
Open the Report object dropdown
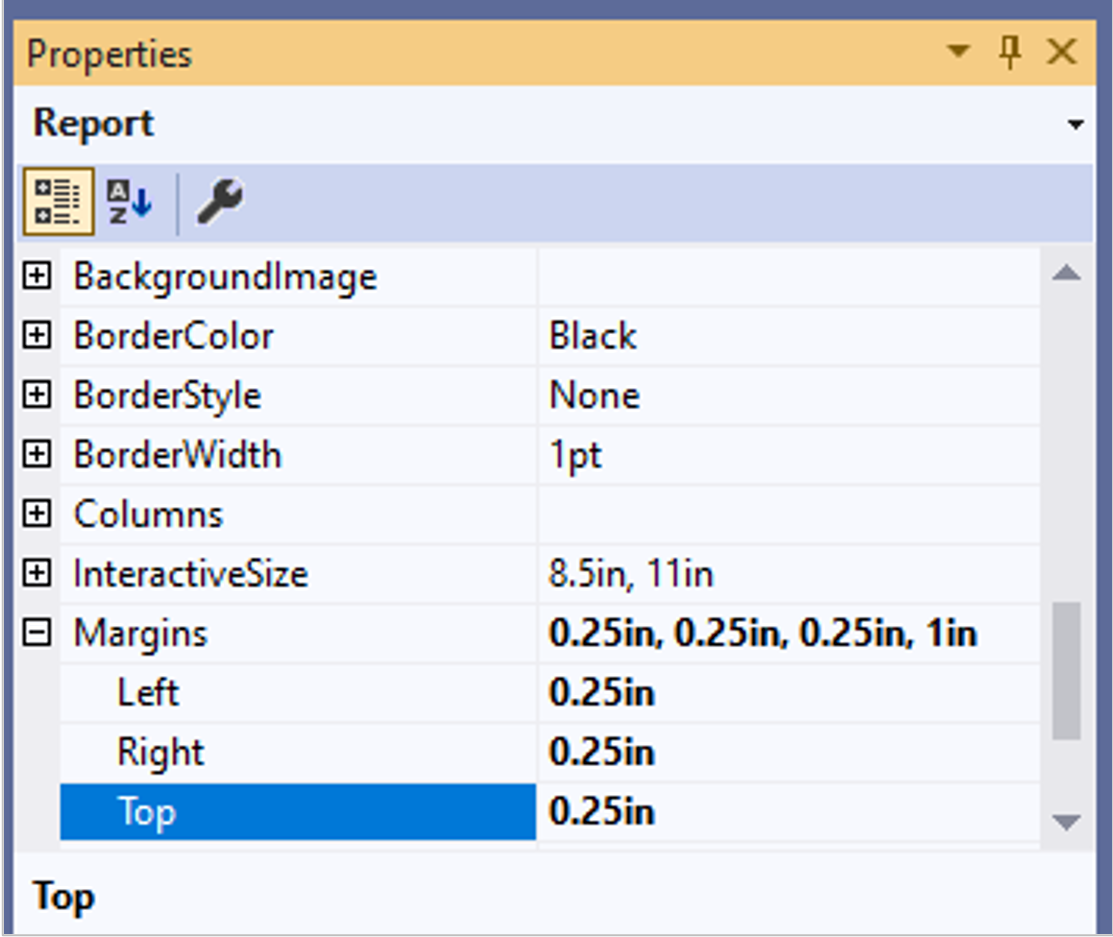tap(1075, 126)
